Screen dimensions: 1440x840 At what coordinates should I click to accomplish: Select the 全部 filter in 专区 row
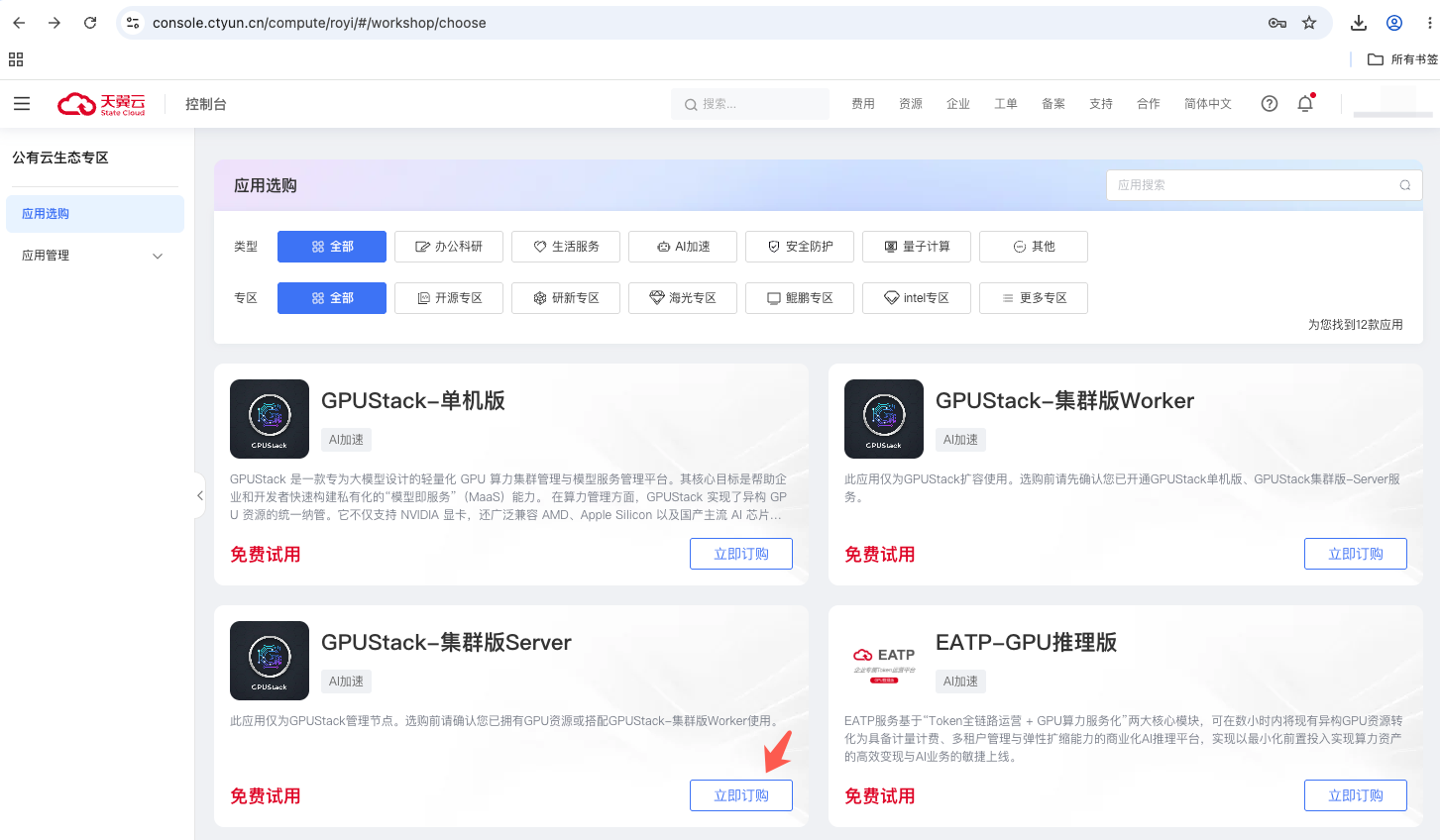click(x=332, y=298)
